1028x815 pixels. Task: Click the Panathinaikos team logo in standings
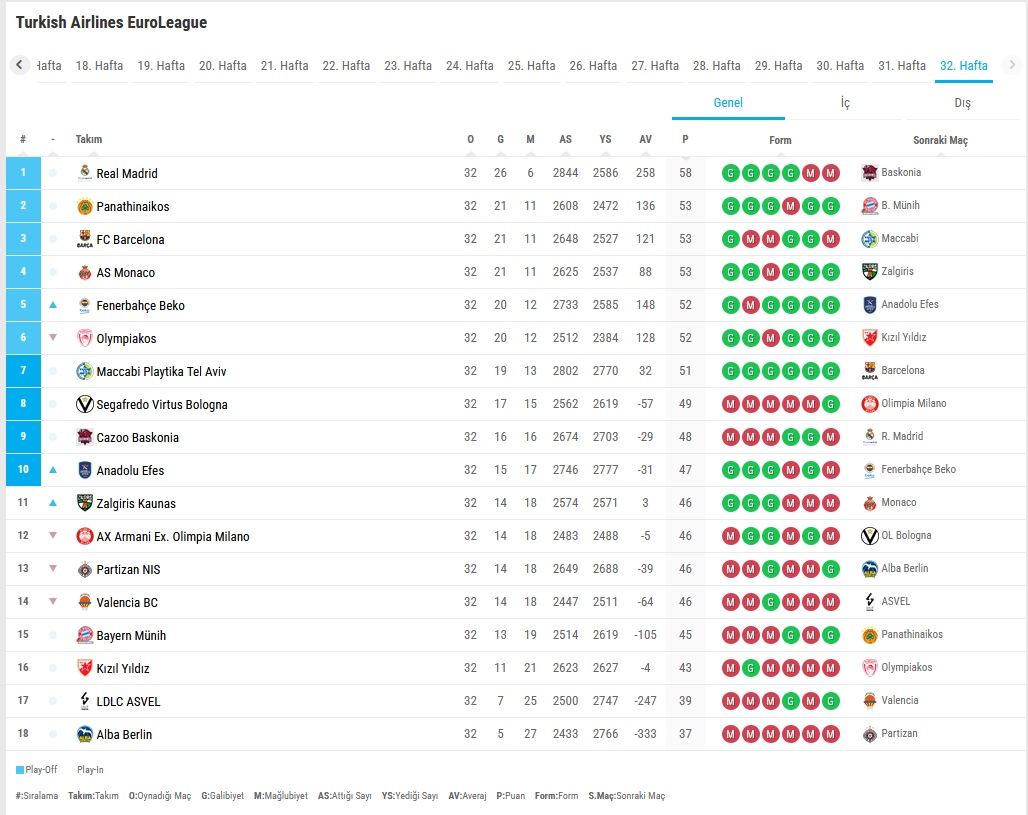pyautogui.click(x=85, y=207)
